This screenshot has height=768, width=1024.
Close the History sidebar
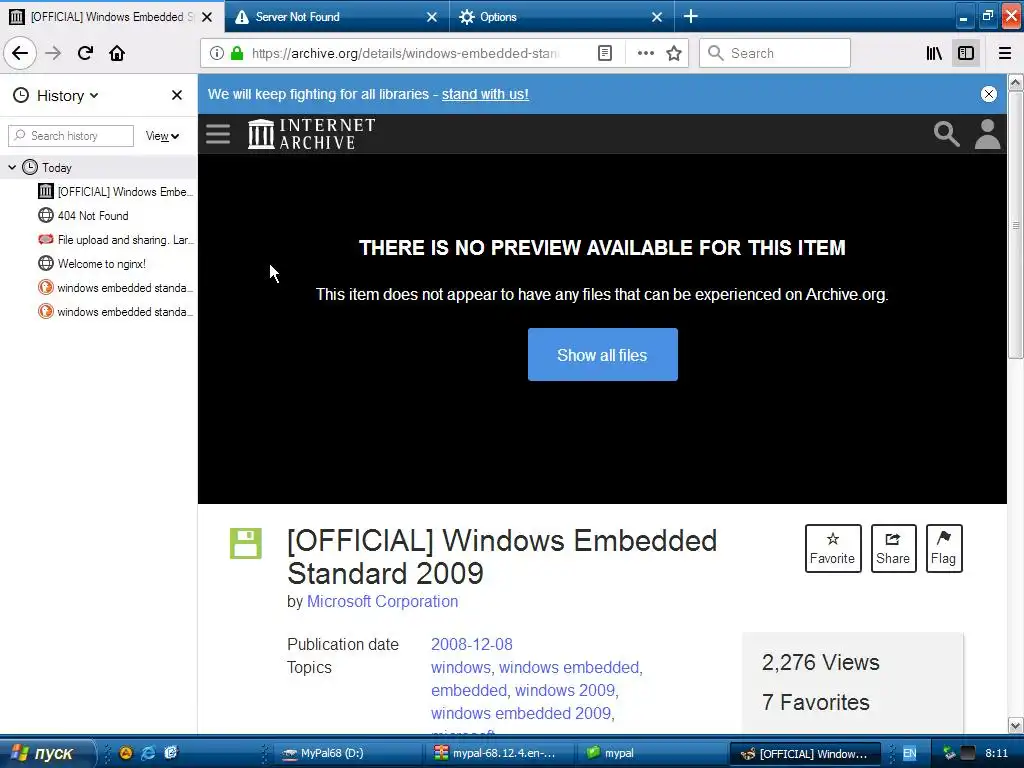coord(176,95)
